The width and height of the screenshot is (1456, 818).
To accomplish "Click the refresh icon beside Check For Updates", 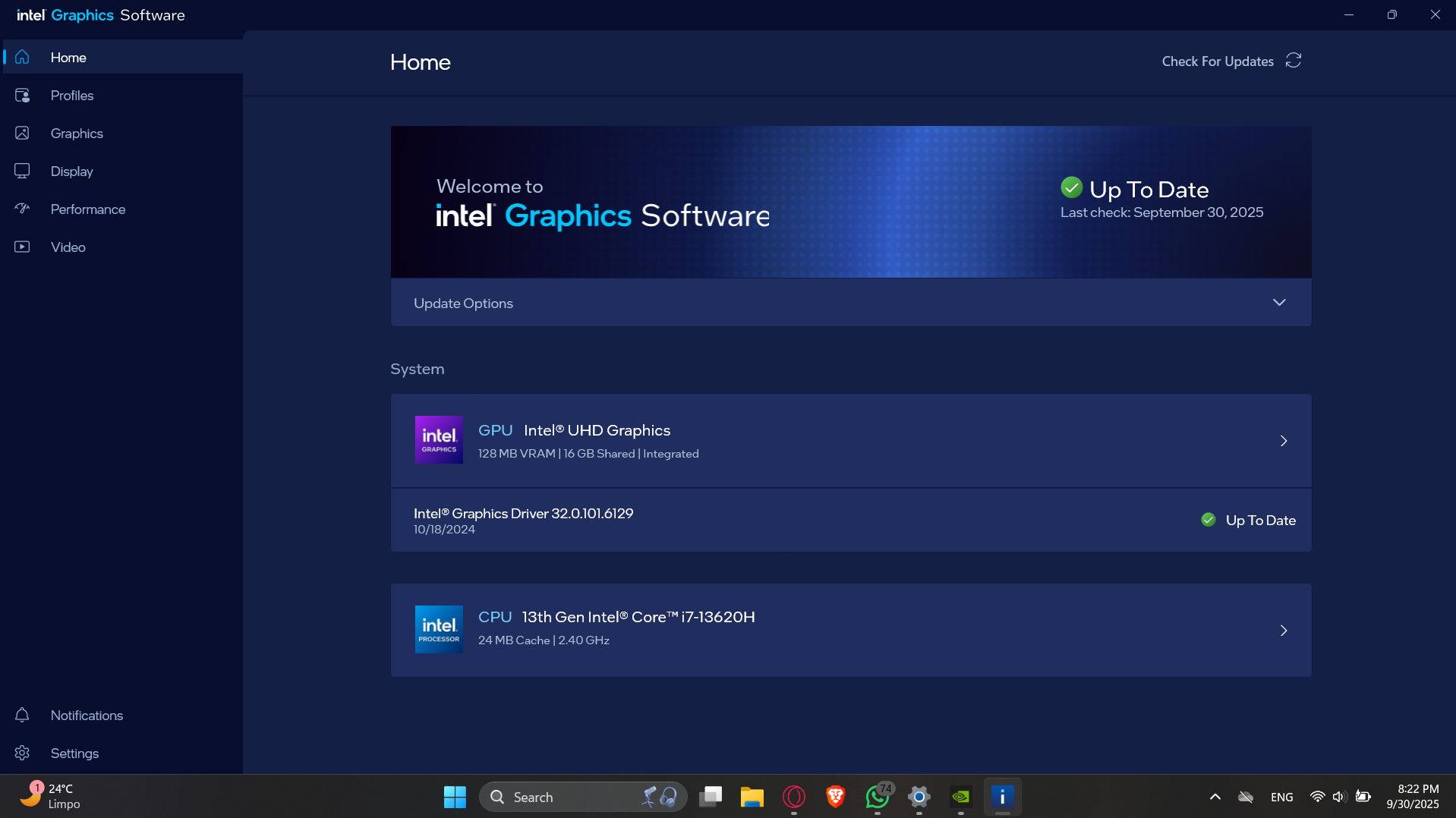I will coord(1294,61).
